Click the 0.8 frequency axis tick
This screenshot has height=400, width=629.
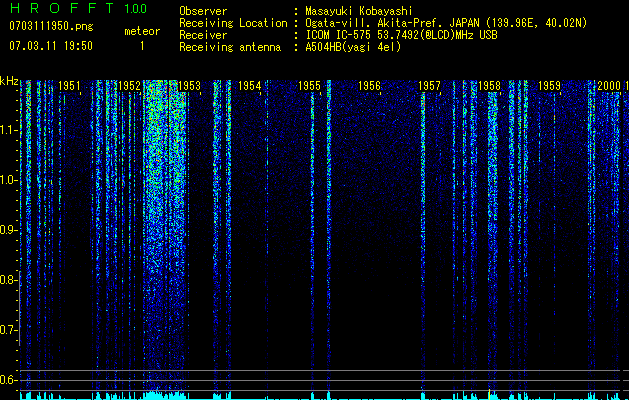point(8,280)
